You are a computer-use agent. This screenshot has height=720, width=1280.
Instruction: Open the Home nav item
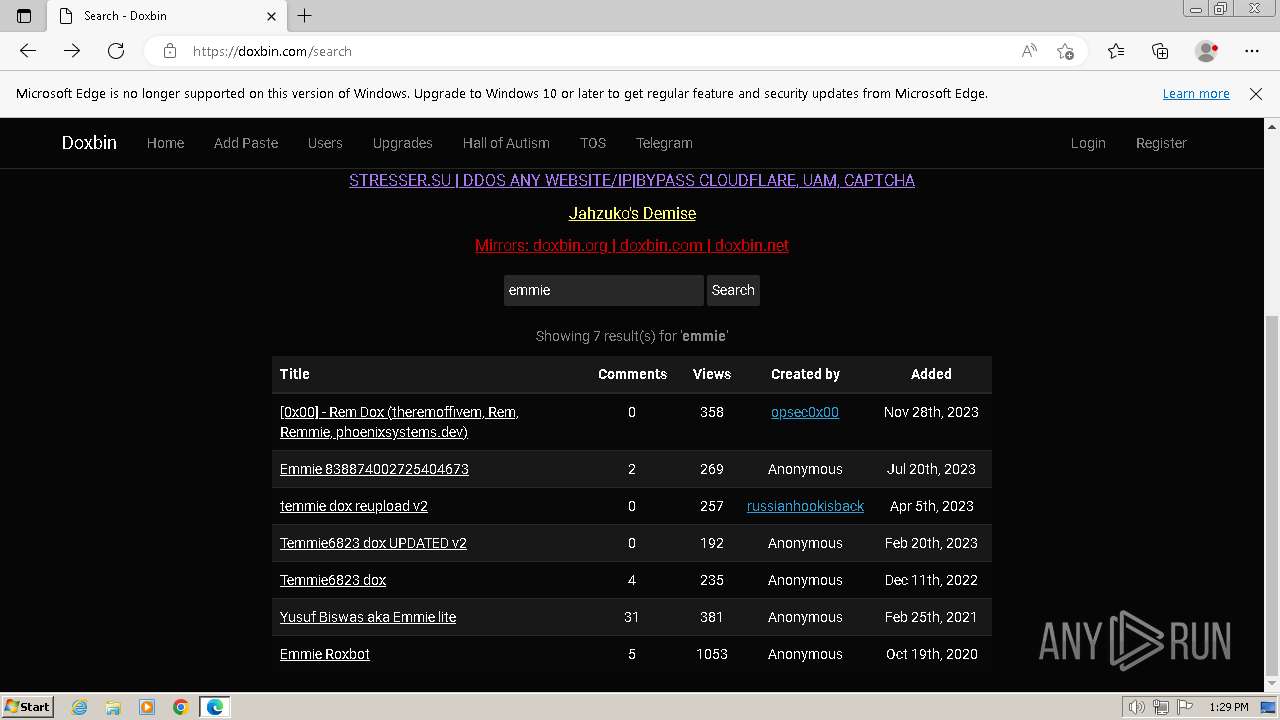point(165,143)
